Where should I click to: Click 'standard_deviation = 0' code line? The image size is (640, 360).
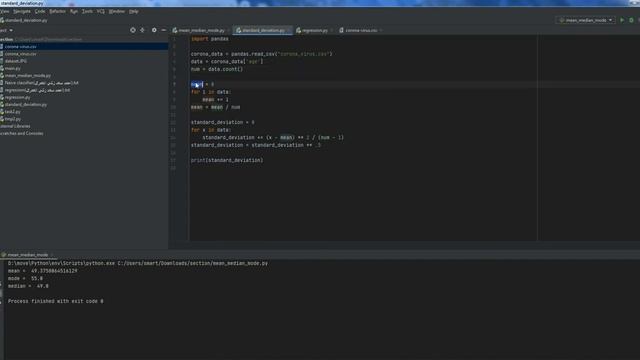point(222,122)
